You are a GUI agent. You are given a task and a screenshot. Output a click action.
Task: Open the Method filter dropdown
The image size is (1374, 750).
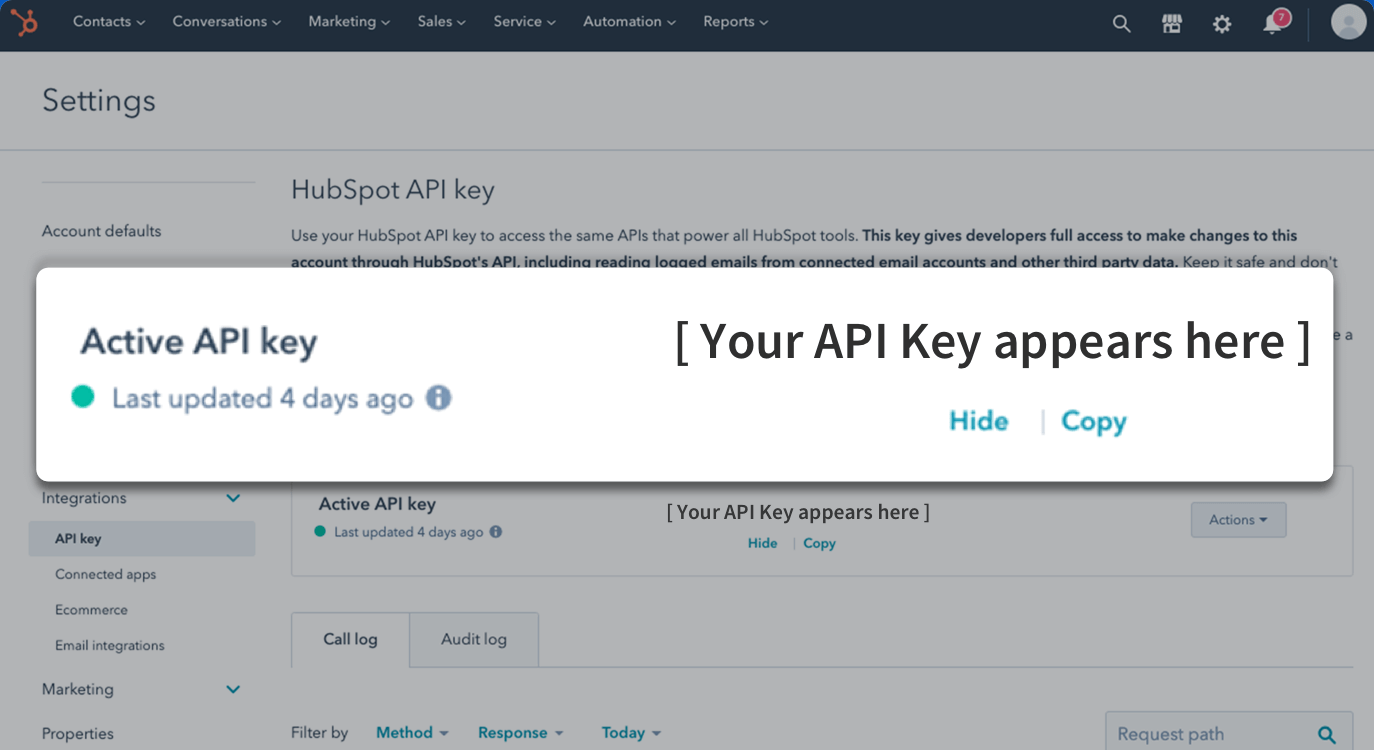click(412, 733)
